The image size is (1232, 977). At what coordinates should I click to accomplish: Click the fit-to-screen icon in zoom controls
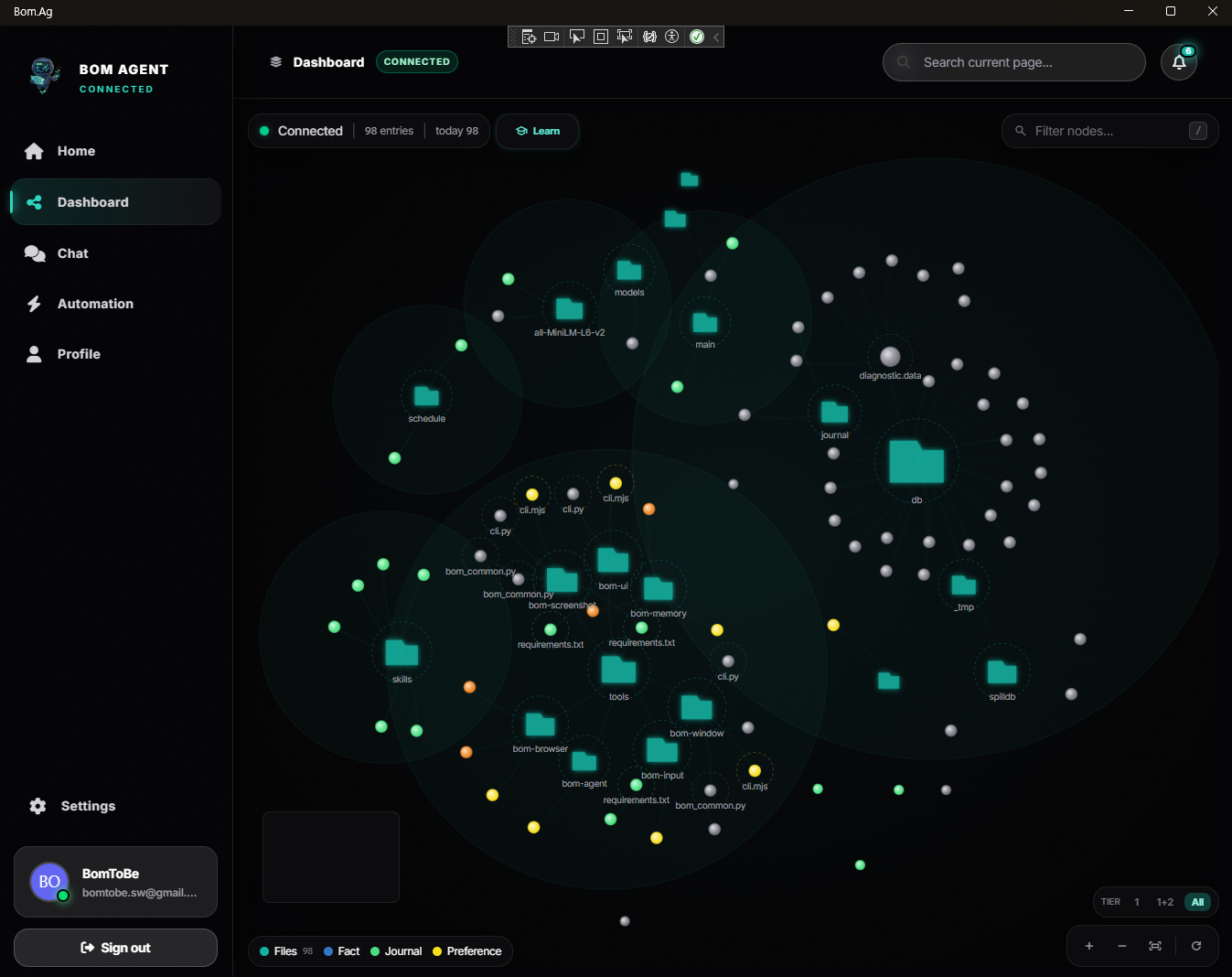1154,946
